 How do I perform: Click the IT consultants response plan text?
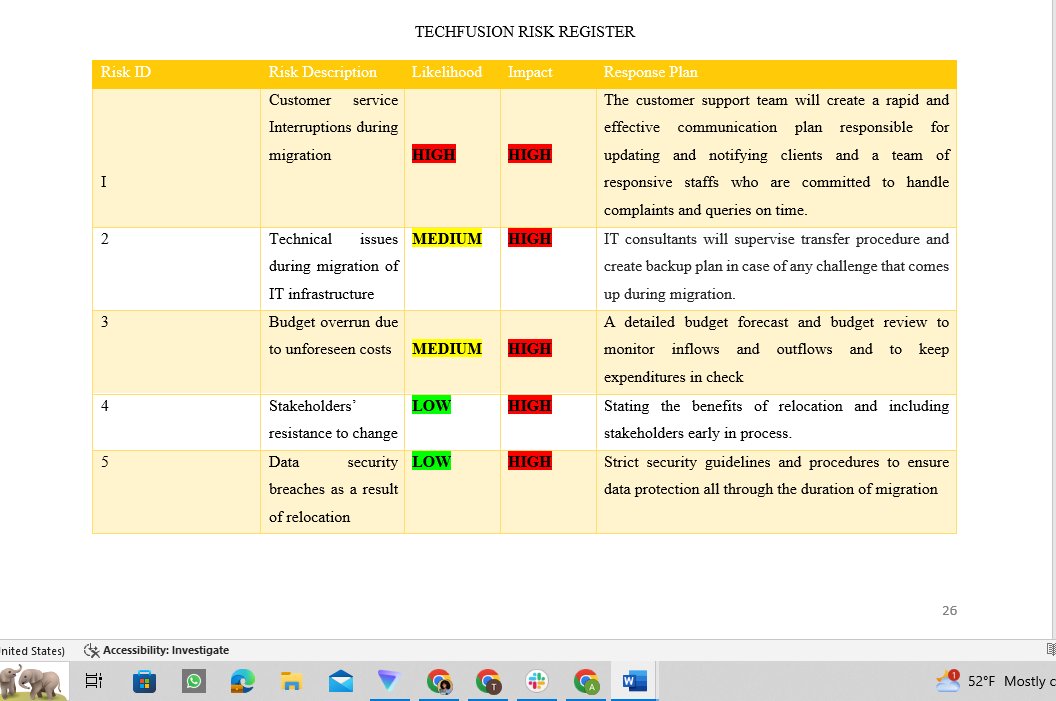pyautogui.click(x=776, y=266)
